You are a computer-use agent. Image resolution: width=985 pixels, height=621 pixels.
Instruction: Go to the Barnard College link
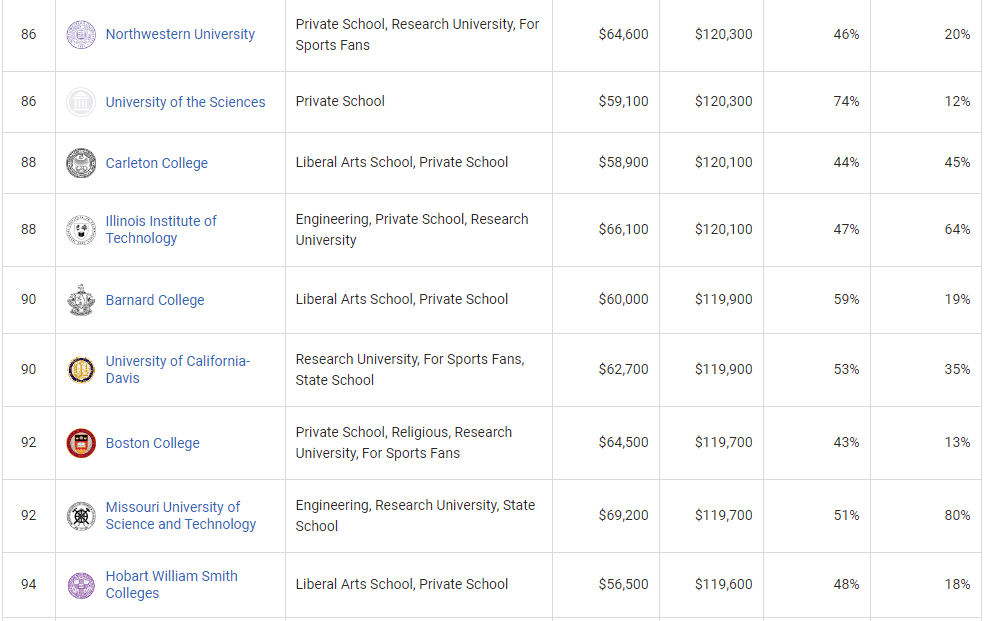pyautogui.click(x=154, y=300)
